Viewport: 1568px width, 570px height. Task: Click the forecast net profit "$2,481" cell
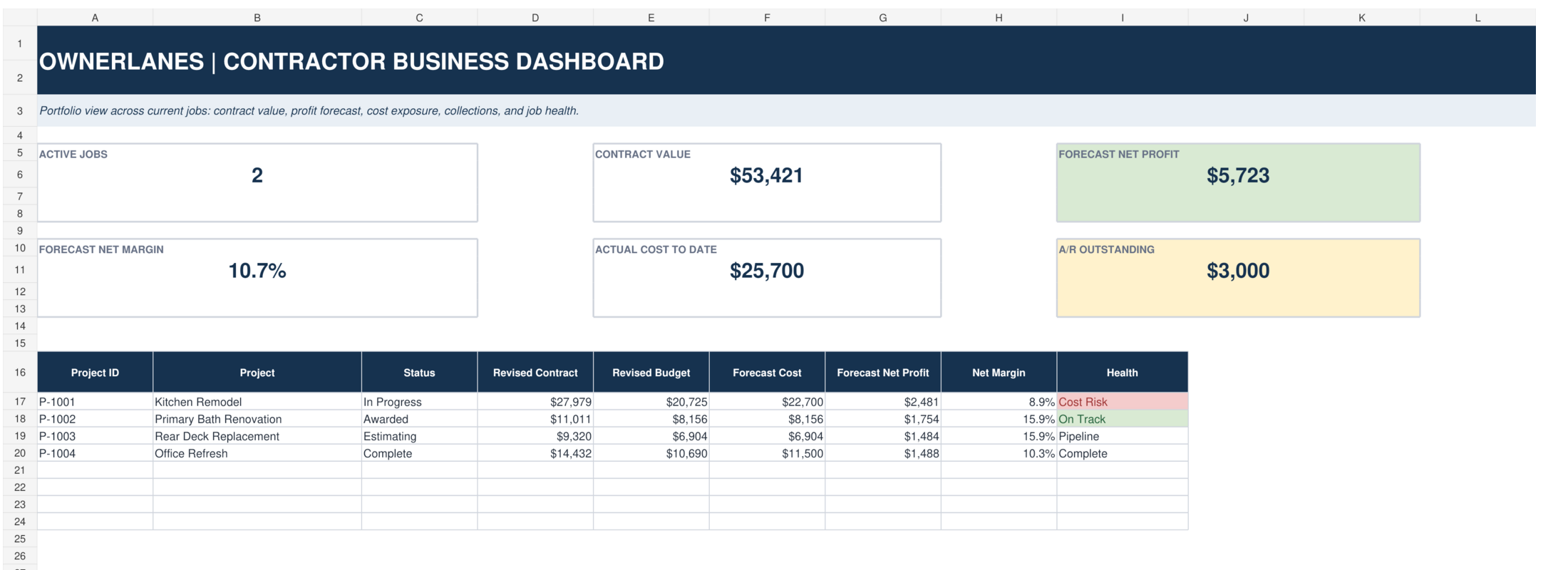pyautogui.click(x=883, y=402)
